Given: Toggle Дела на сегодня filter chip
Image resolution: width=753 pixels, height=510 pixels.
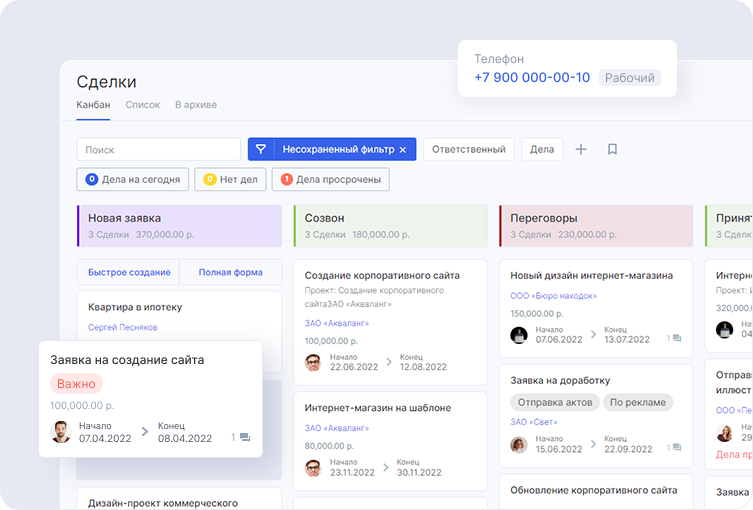Looking at the screenshot, I should [132, 180].
